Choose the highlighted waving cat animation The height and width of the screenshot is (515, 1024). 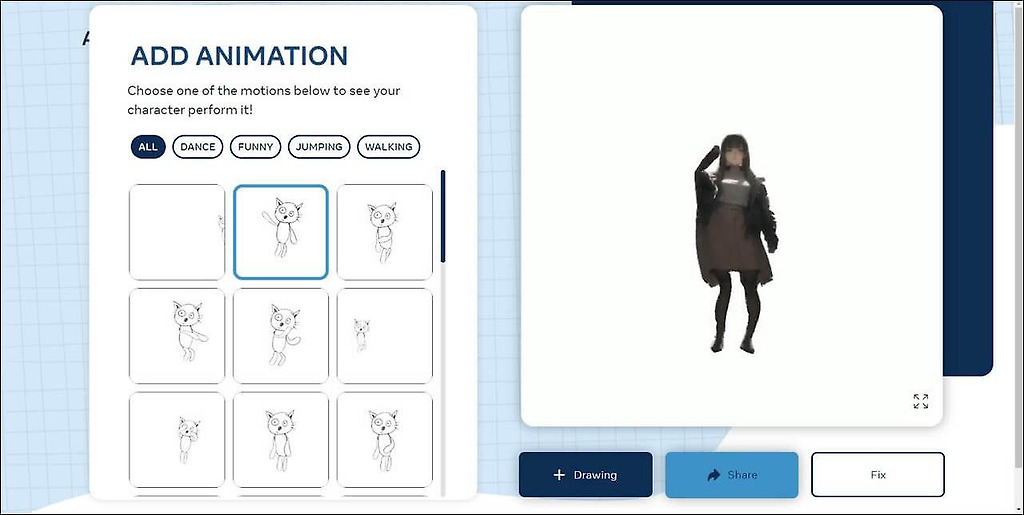[x=281, y=232]
